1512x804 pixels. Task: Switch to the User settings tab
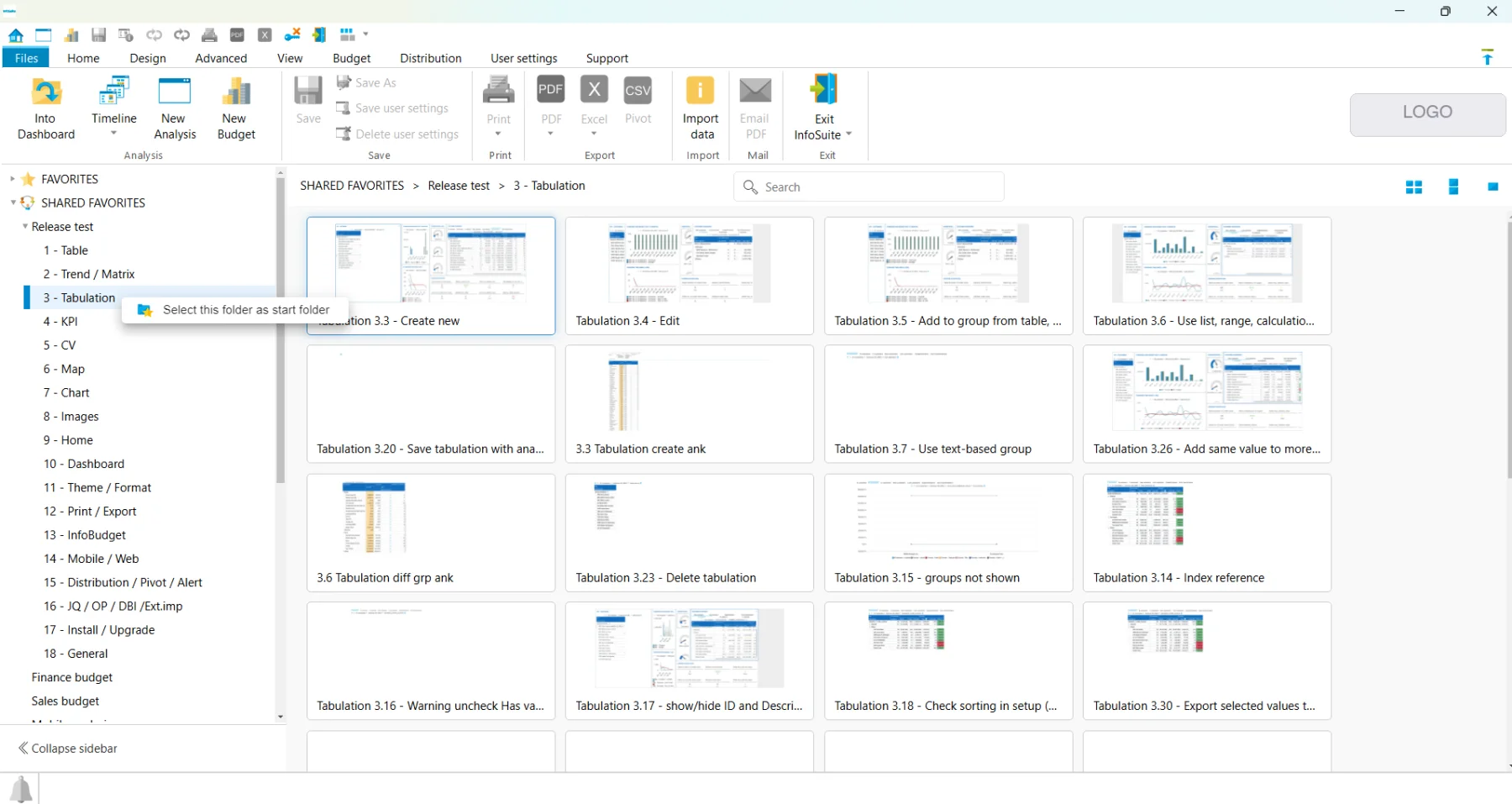click(524, 58)
